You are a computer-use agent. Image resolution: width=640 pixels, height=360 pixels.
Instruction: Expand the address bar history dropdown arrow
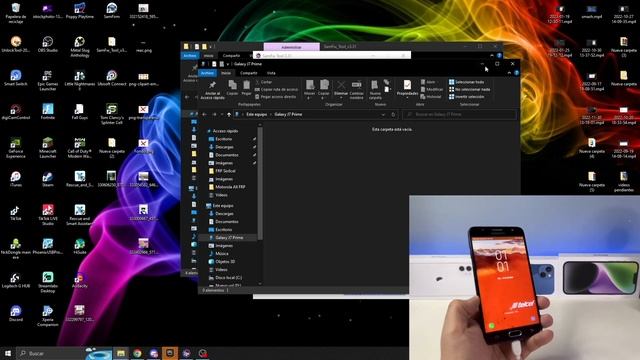tap(383, 115)
